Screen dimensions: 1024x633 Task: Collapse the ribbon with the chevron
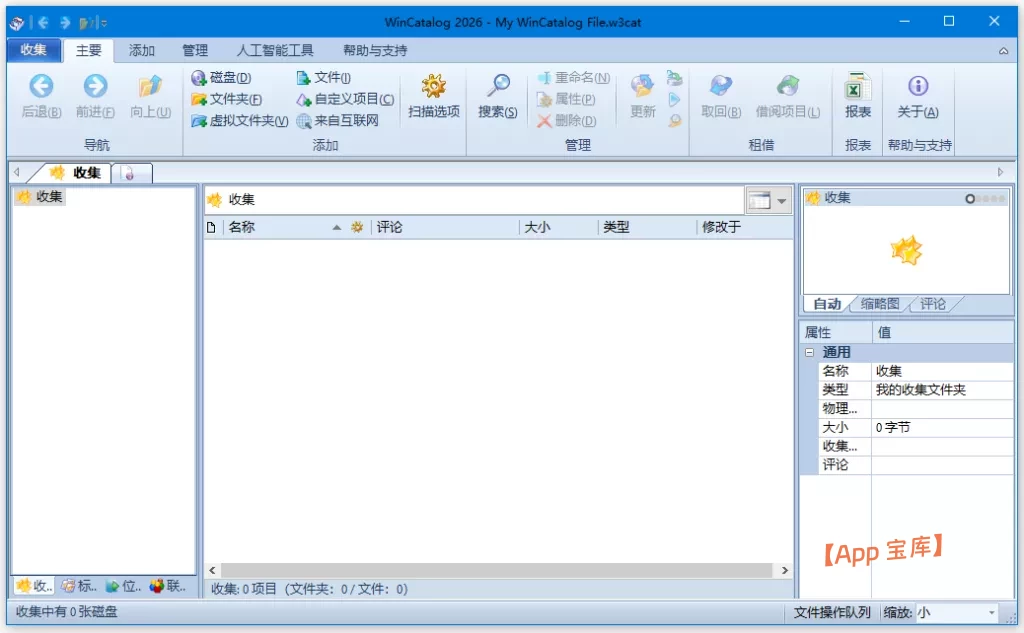click(1003, 51)
